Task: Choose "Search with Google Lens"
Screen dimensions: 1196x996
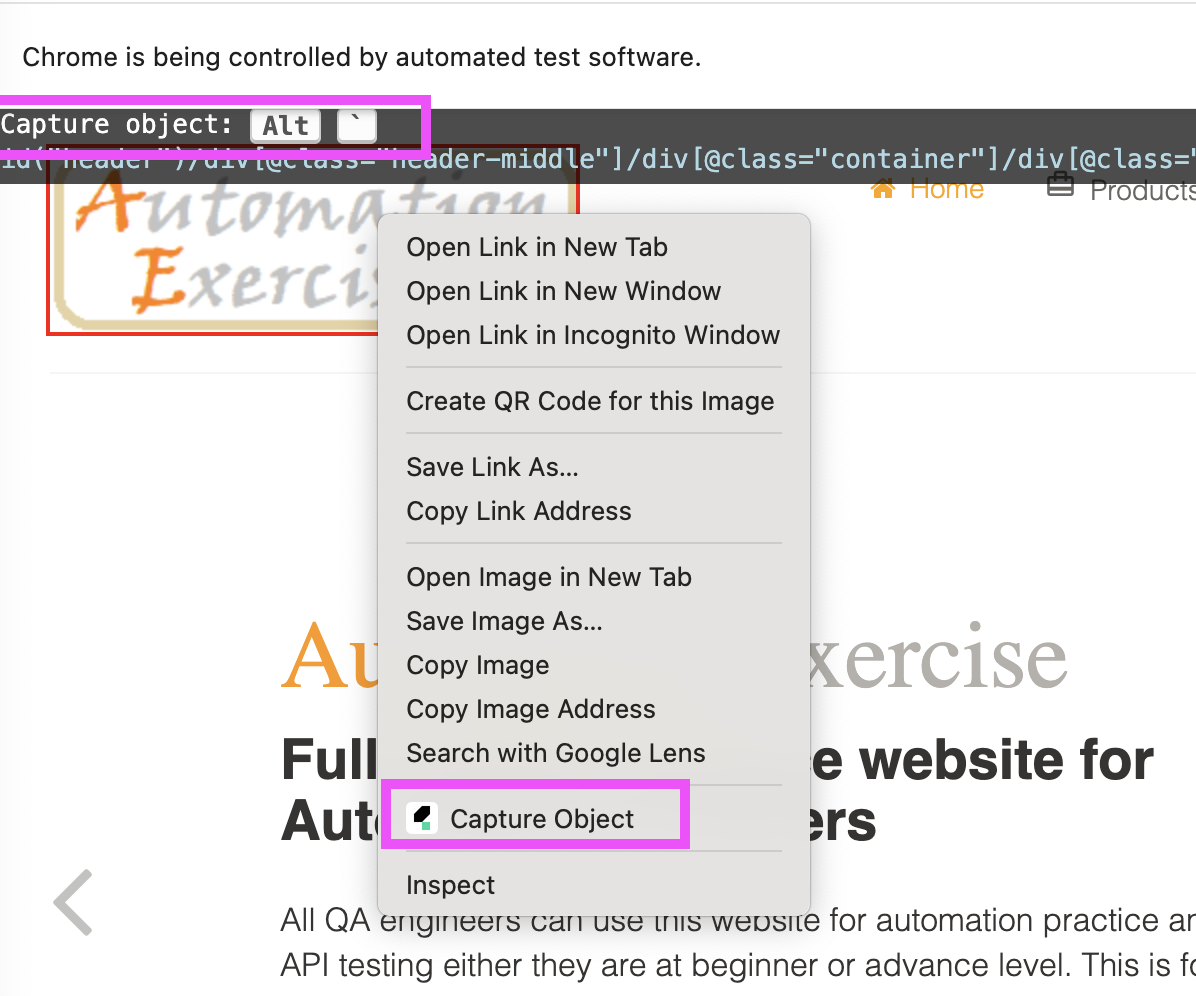Action: point(556,753)
